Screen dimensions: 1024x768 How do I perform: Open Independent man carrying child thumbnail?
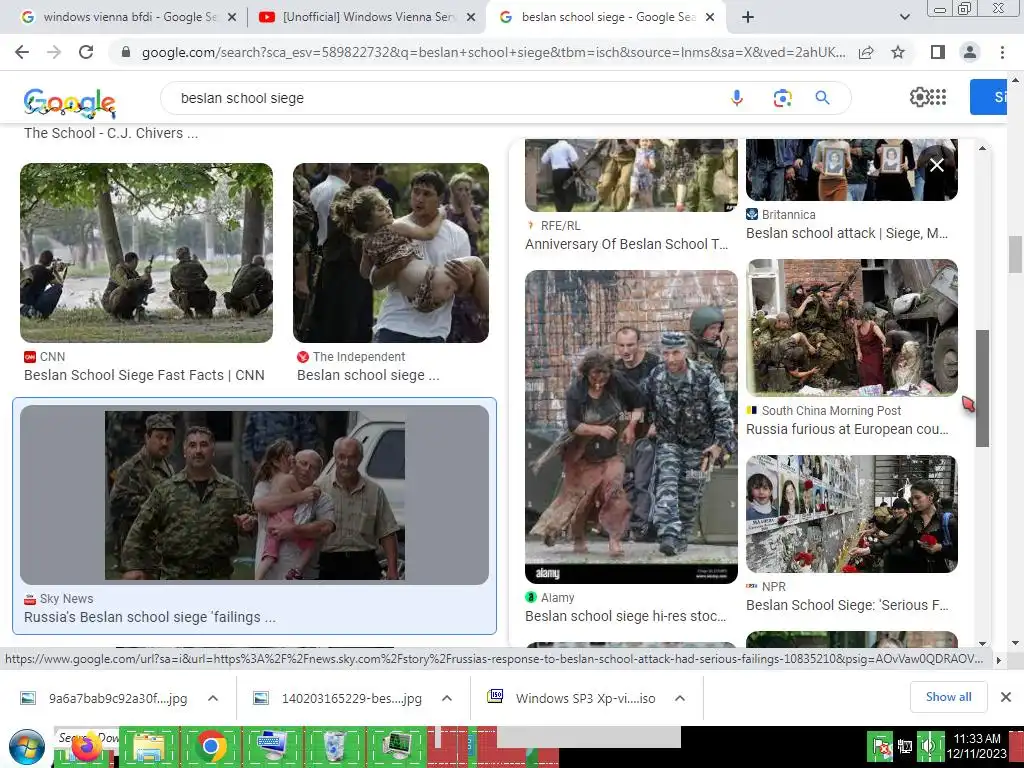tap(391, 253)
